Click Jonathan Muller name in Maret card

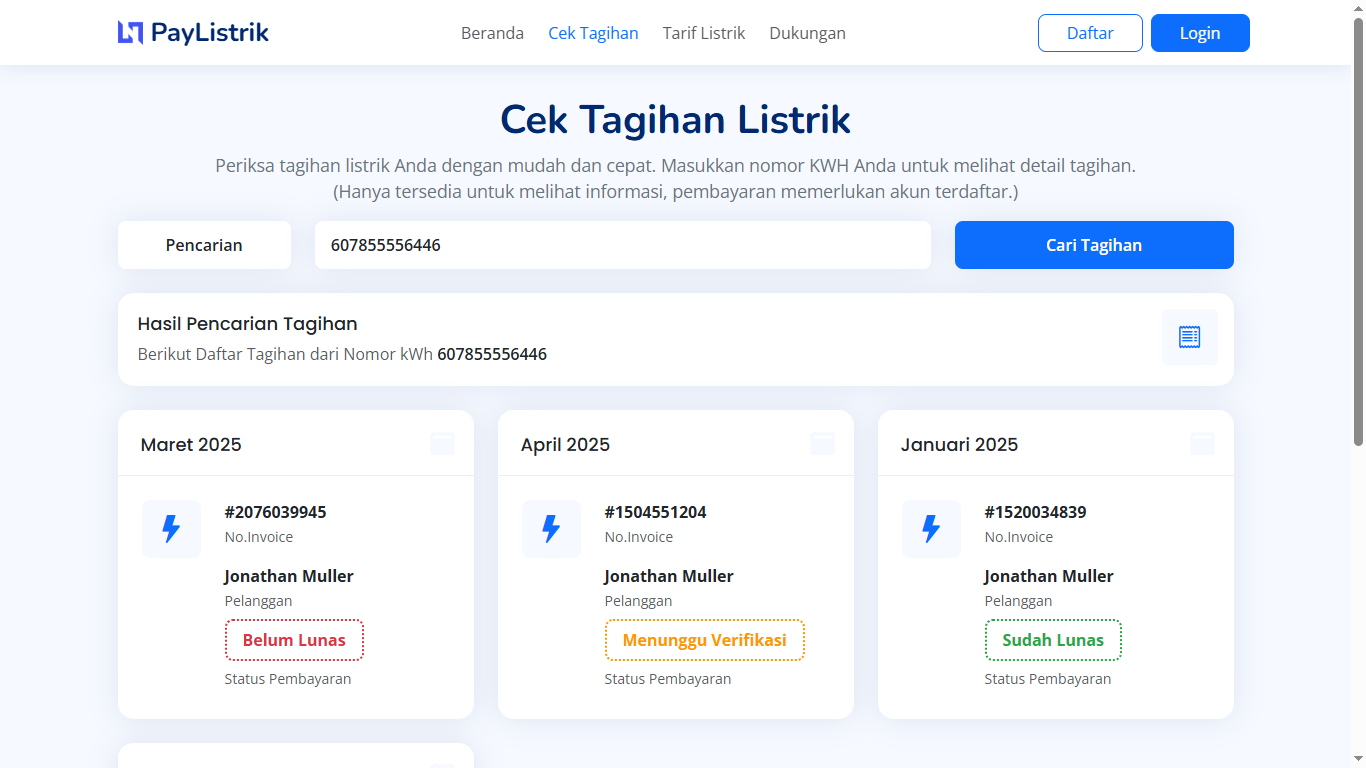289,576
